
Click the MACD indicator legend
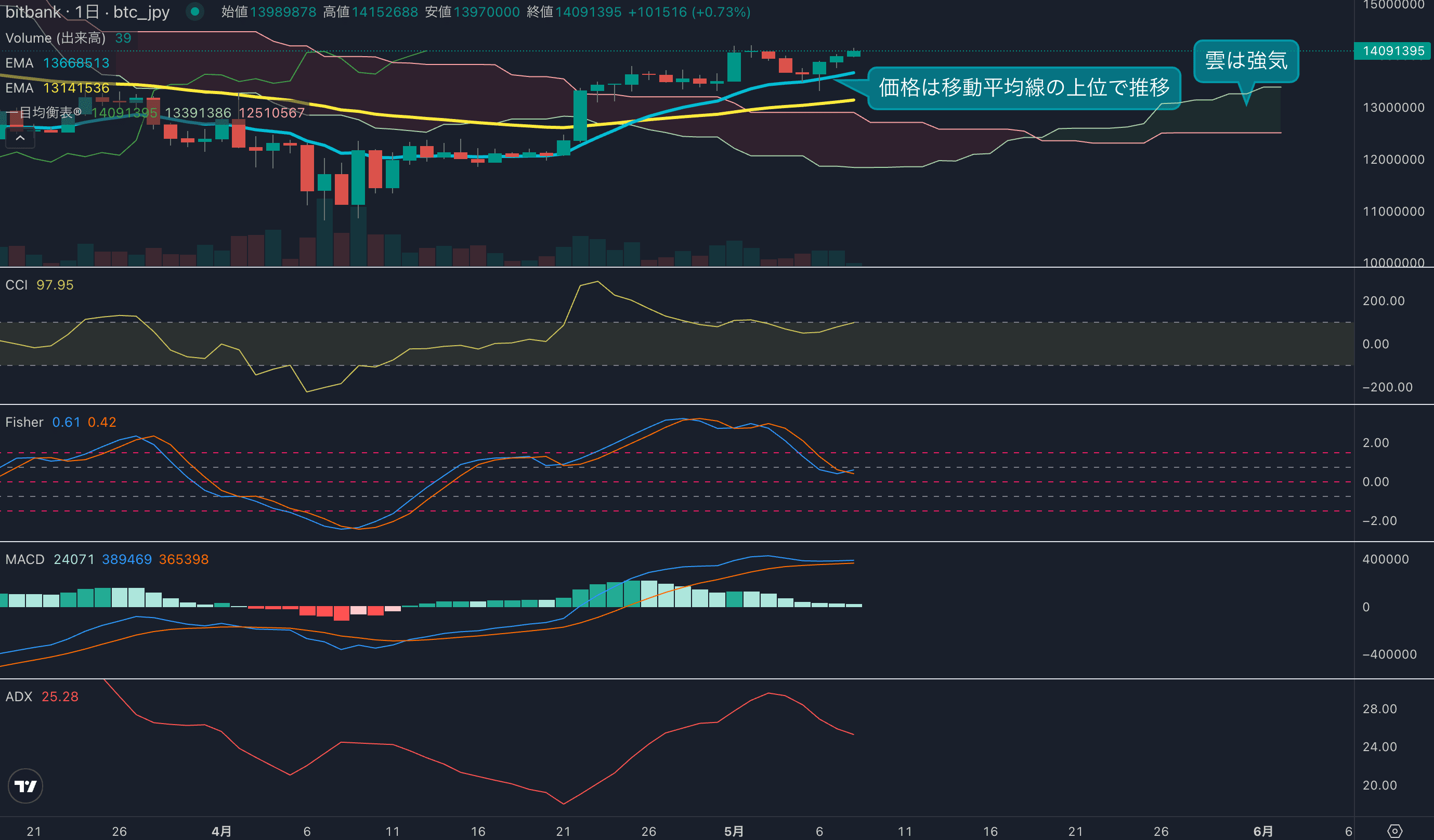[x=24, y=559]
